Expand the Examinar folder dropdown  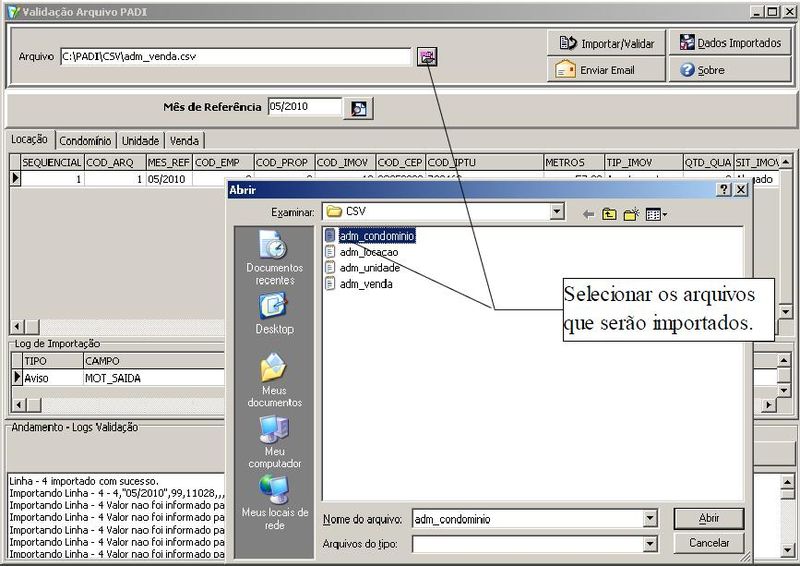point(557,212)
